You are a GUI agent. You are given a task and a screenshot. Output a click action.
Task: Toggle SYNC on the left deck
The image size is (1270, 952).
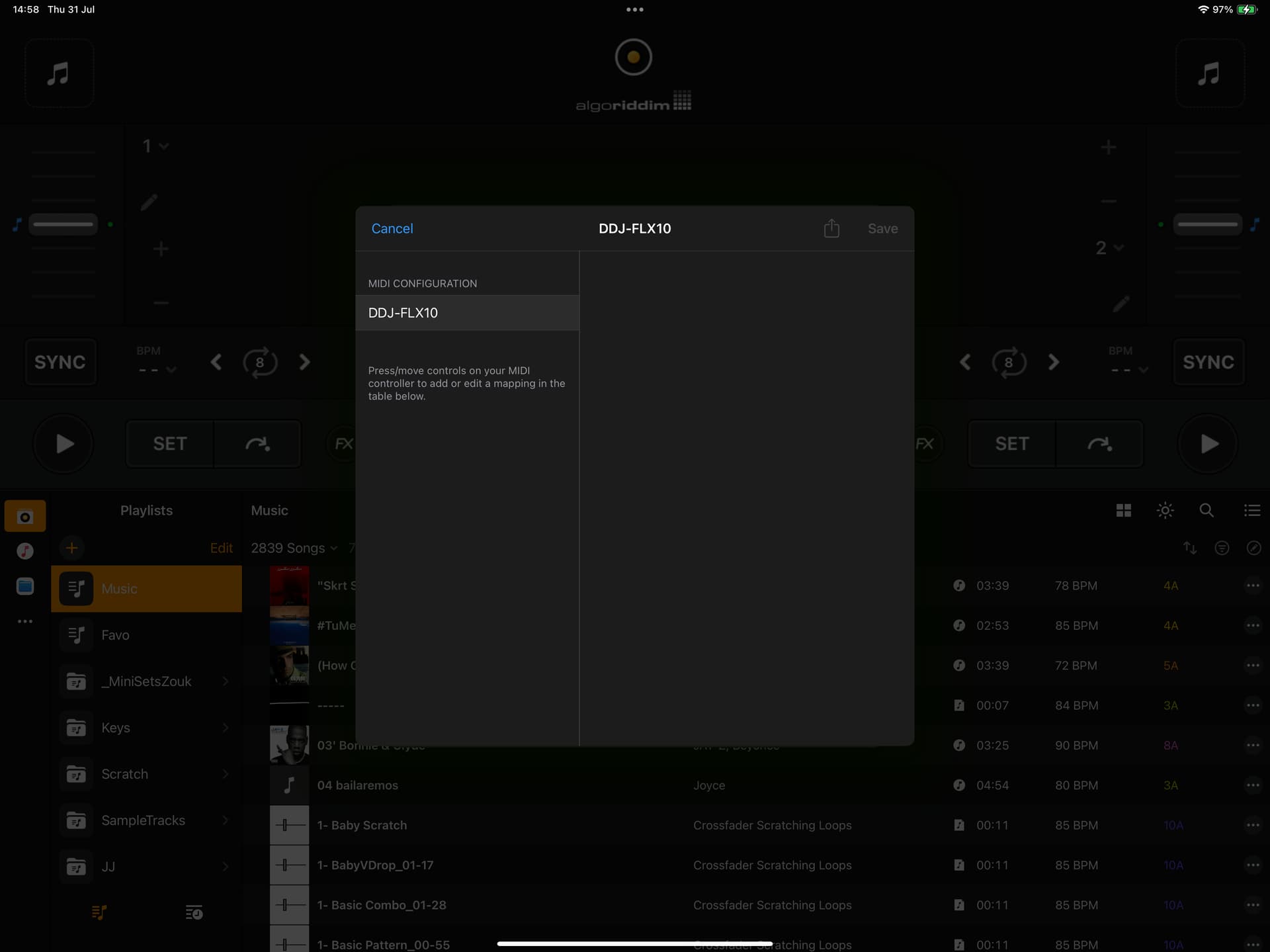point(60,362)
